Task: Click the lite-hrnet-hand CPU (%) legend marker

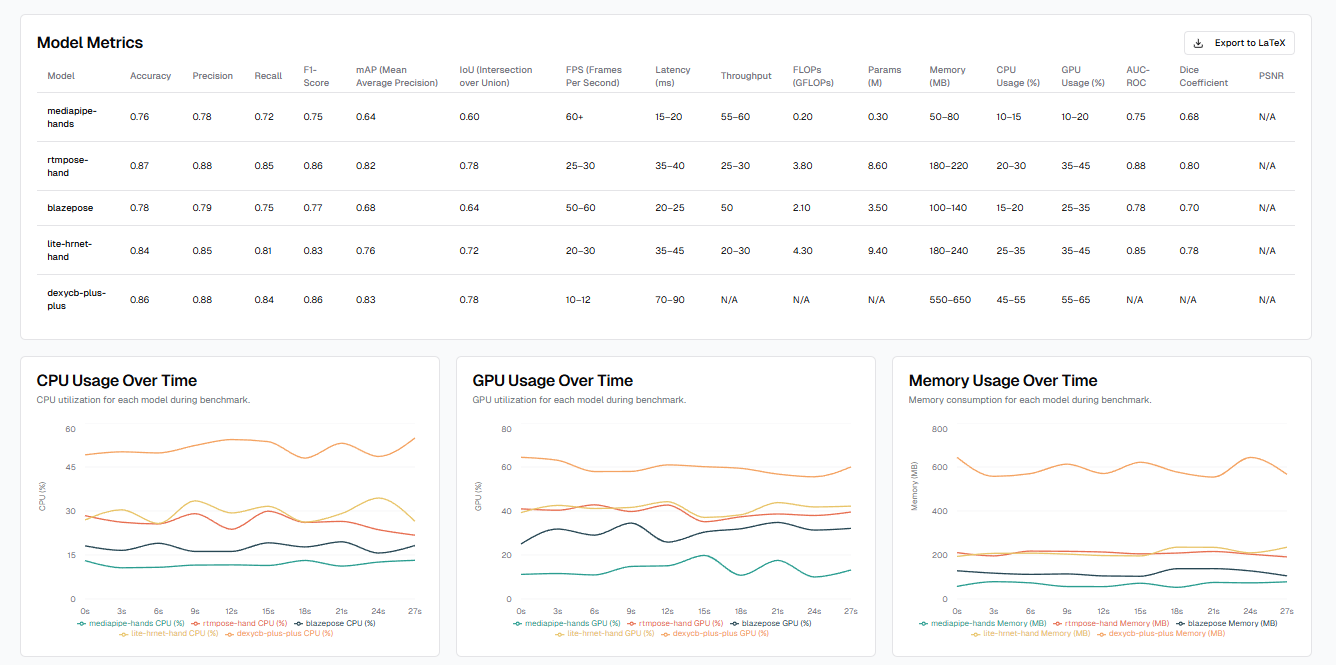Action: pyautogui.click(x=123, y=633)
